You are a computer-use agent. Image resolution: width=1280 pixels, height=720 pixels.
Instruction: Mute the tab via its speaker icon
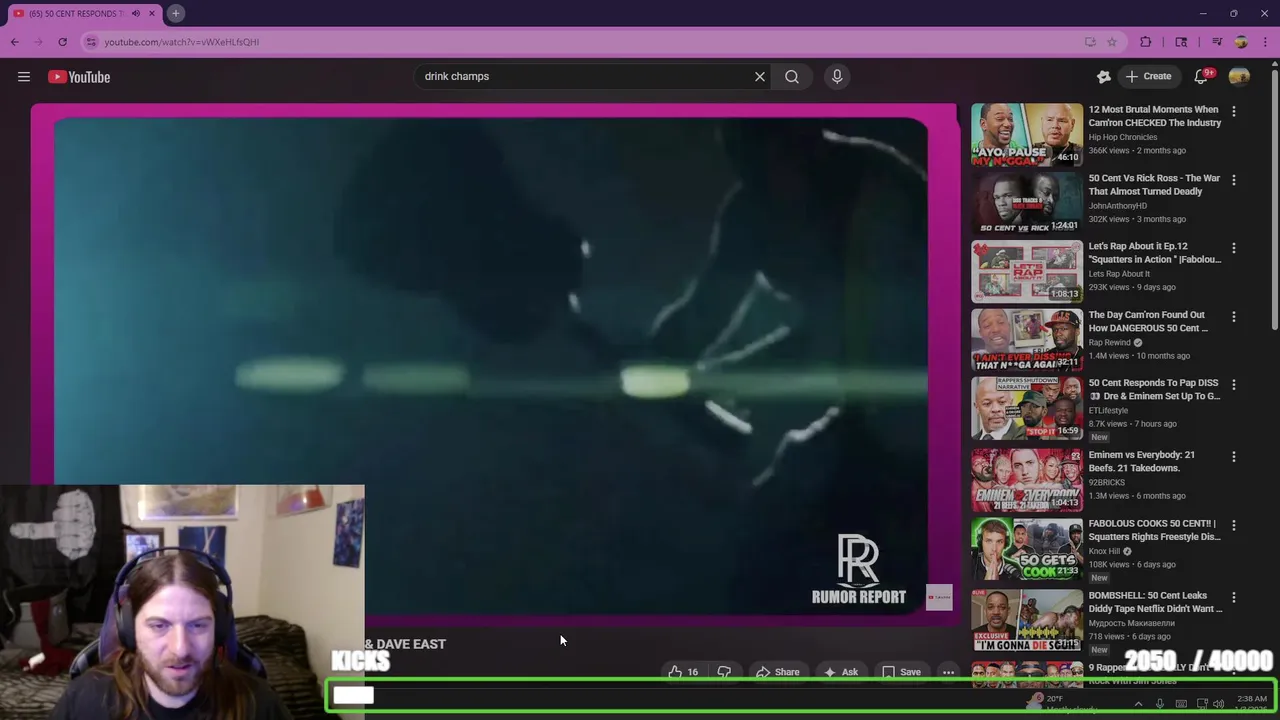(x=135, y=13)
